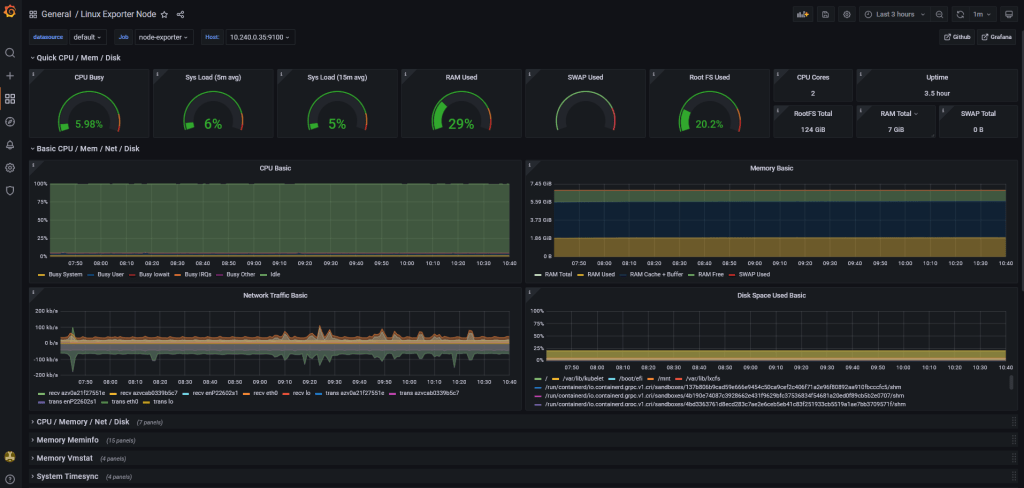
Task: Open the Last 3 hours time picker
Action: click(x=895, y=15)
